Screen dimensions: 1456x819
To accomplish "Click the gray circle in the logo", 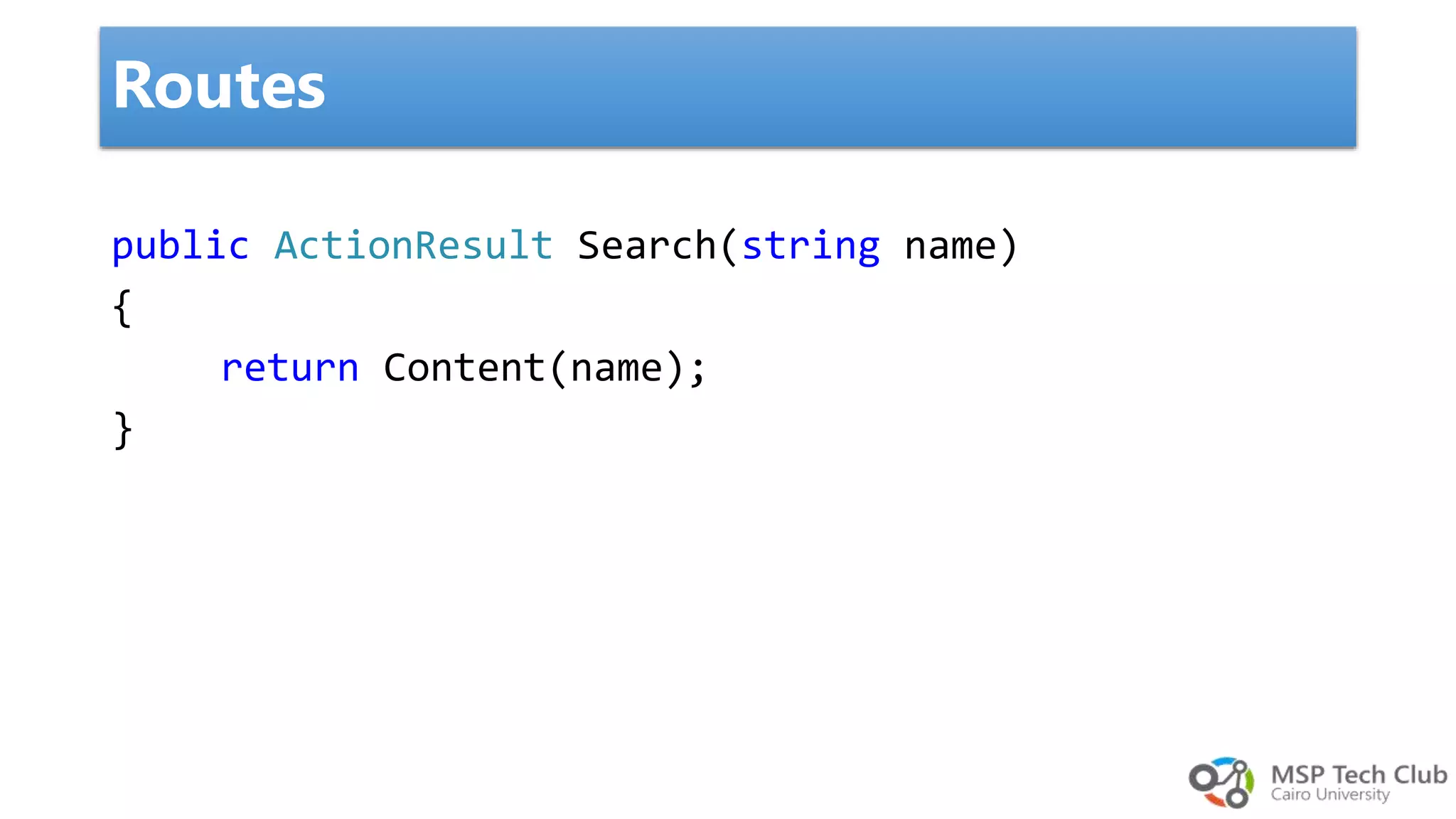I will pyautogui.click(x=1203, y=778).
